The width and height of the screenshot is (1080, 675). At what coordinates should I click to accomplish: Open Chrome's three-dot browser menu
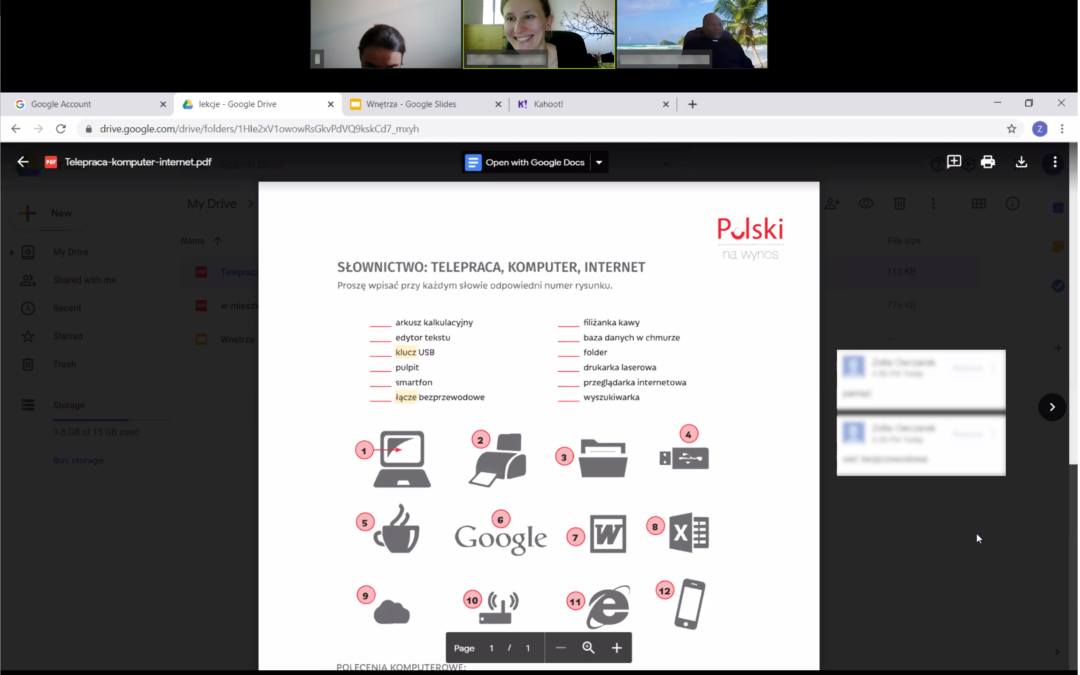coord(1061,129)
